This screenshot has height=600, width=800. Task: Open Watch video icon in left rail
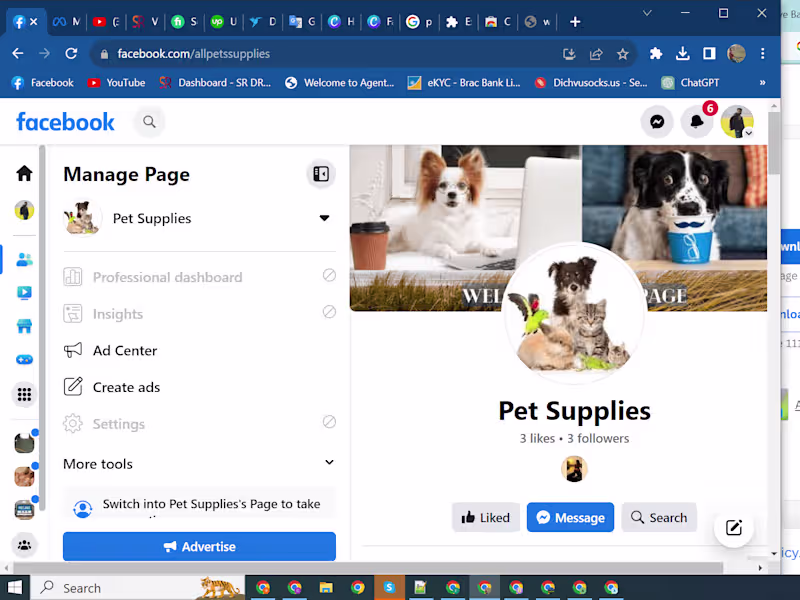[24, 292]
